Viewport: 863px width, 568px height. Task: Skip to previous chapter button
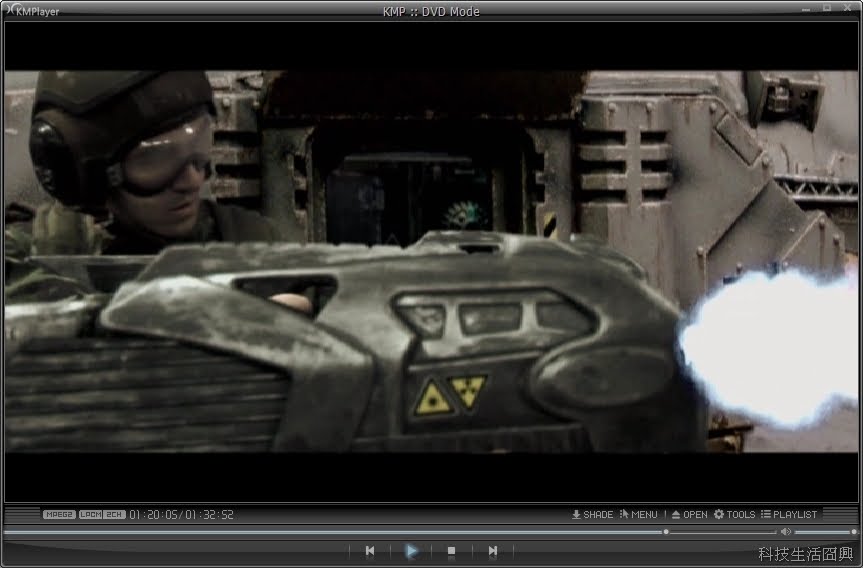point(370,551)
